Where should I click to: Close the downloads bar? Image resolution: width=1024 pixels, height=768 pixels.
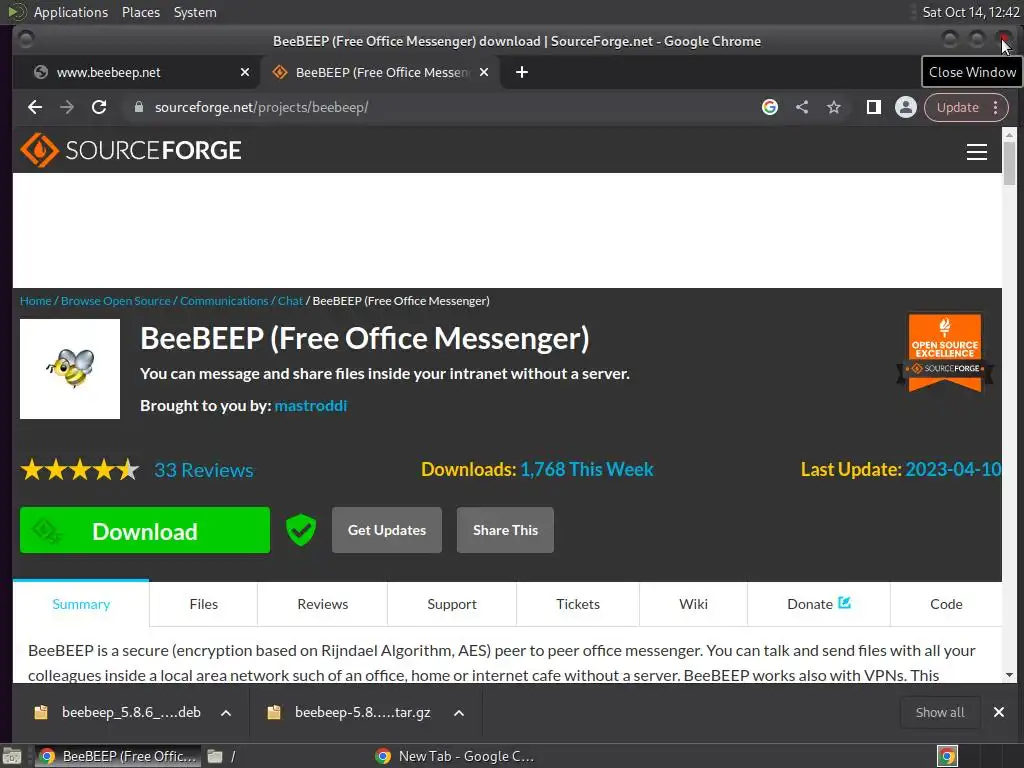tap(999, 712)
